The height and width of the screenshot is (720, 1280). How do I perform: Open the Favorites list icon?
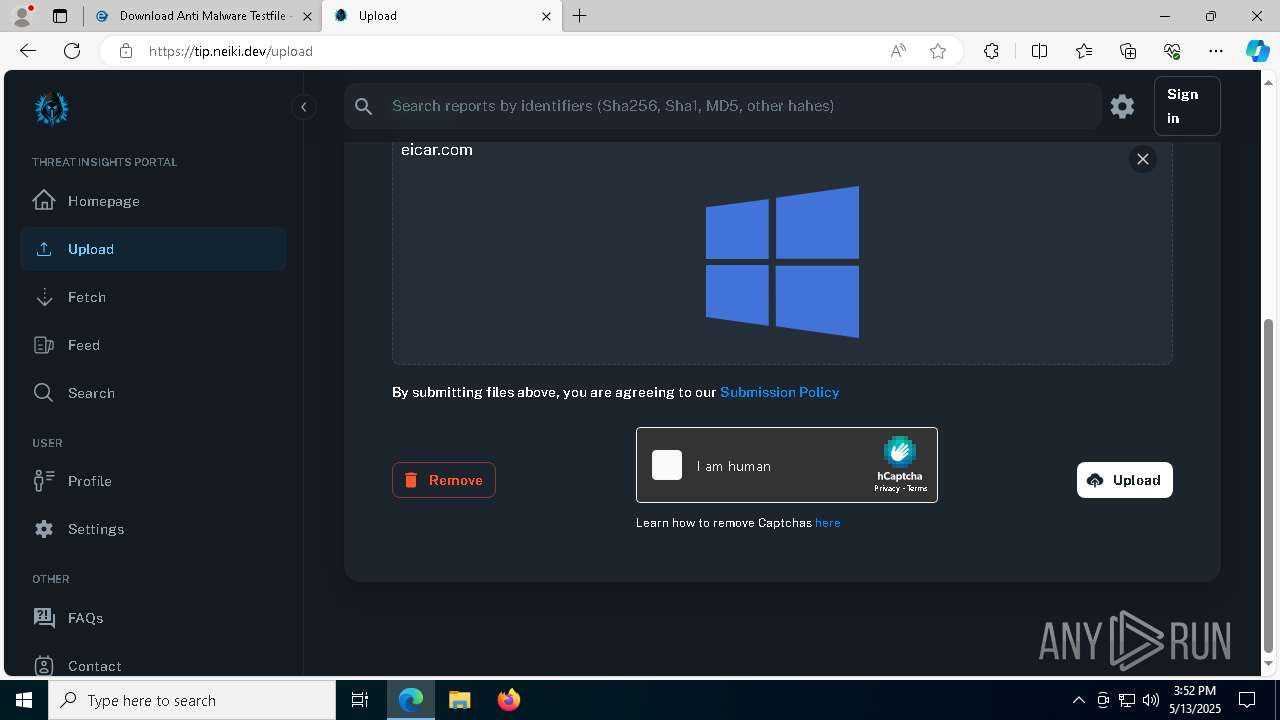(x=1084, y=51)
